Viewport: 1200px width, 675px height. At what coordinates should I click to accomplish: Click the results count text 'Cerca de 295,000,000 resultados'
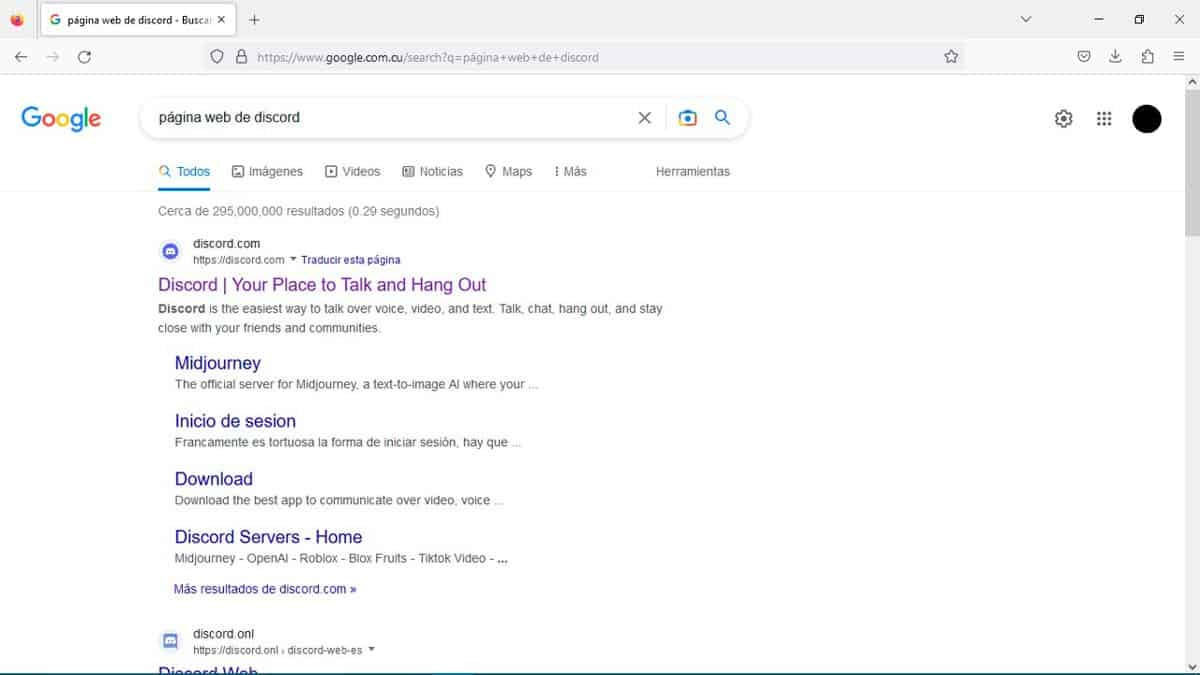coord(250,211)
